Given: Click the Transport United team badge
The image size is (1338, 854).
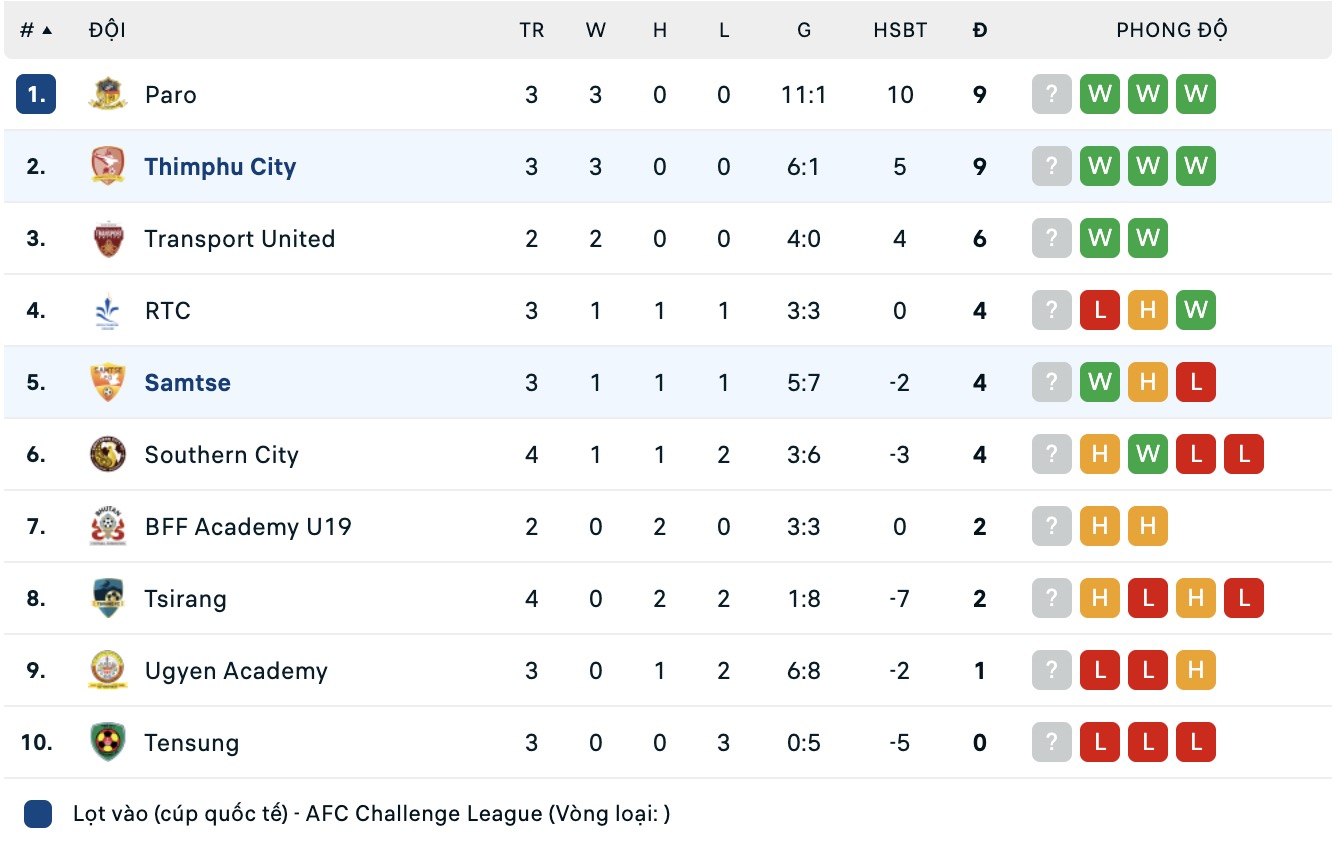Looking at the screenshot, I should tap(107, 239).
